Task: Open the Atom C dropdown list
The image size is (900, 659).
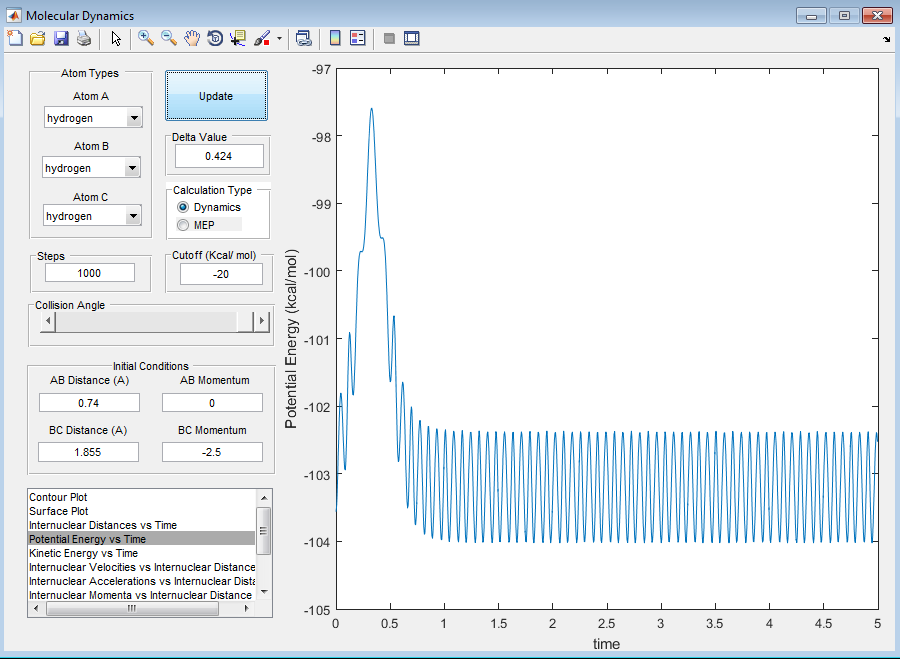Action: pyautogui.click(x=134, y=216)
